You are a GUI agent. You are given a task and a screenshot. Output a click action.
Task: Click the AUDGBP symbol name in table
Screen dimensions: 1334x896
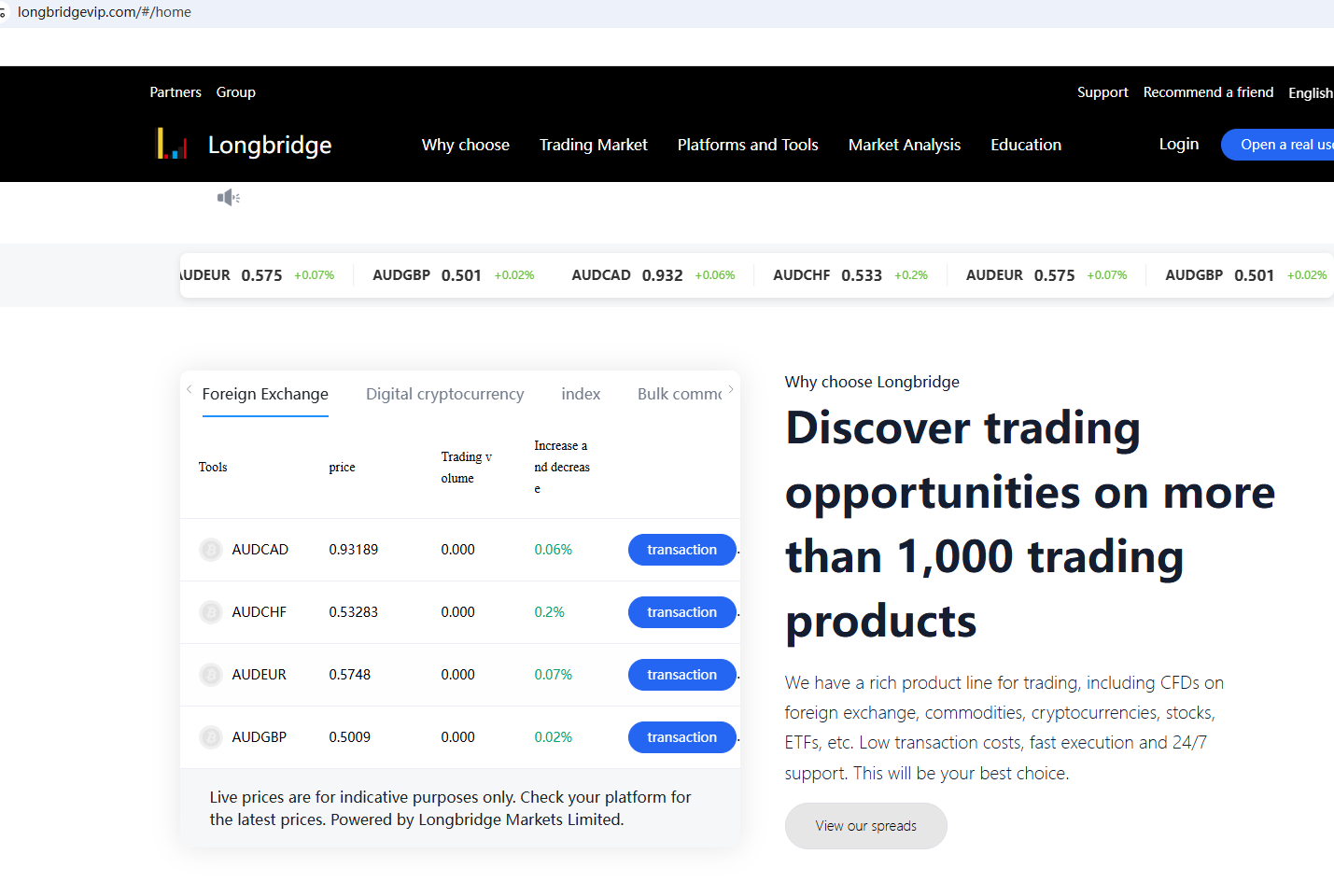pos(260,737)
